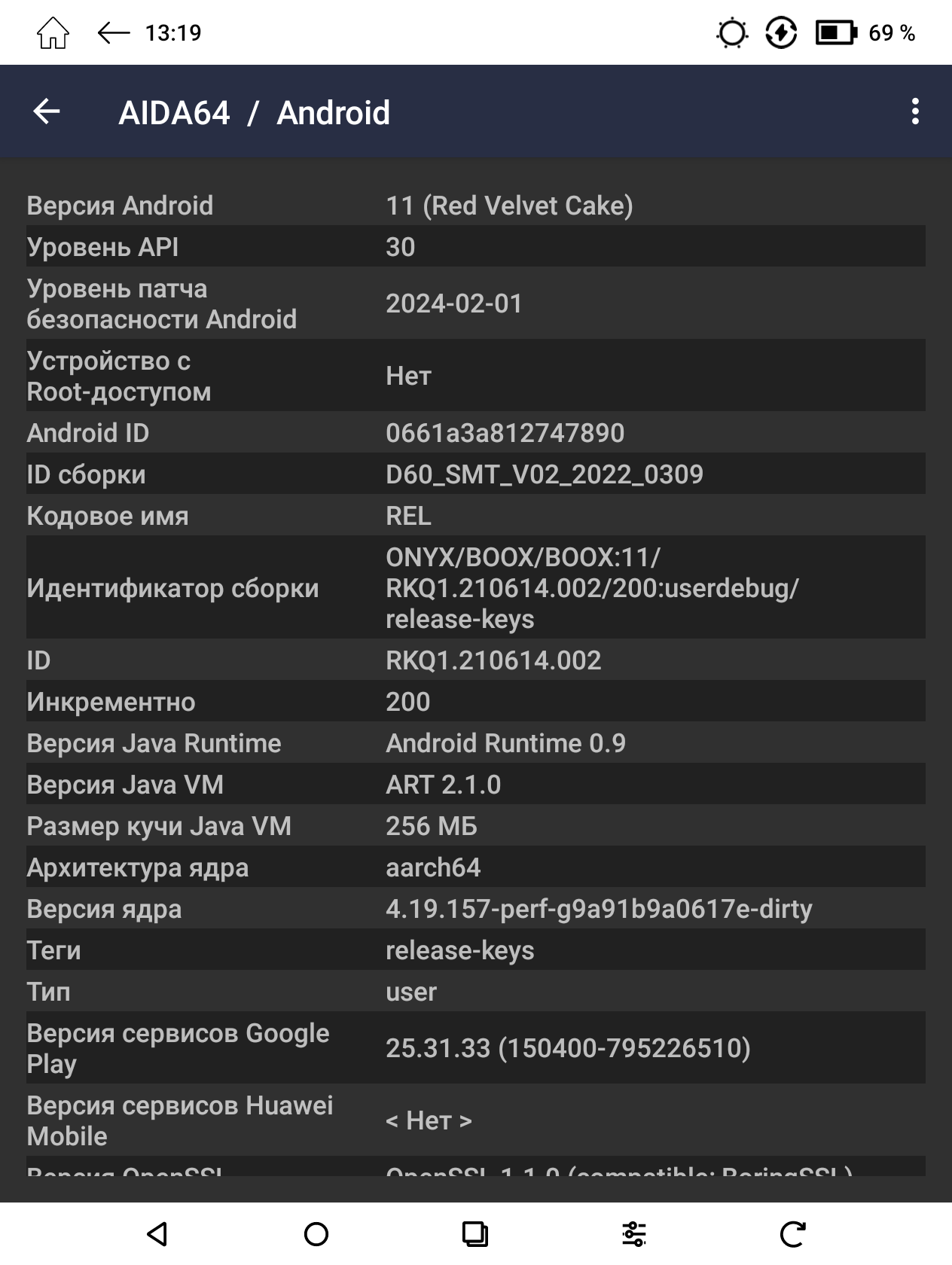Open the three-dot overflow menu

915,112
